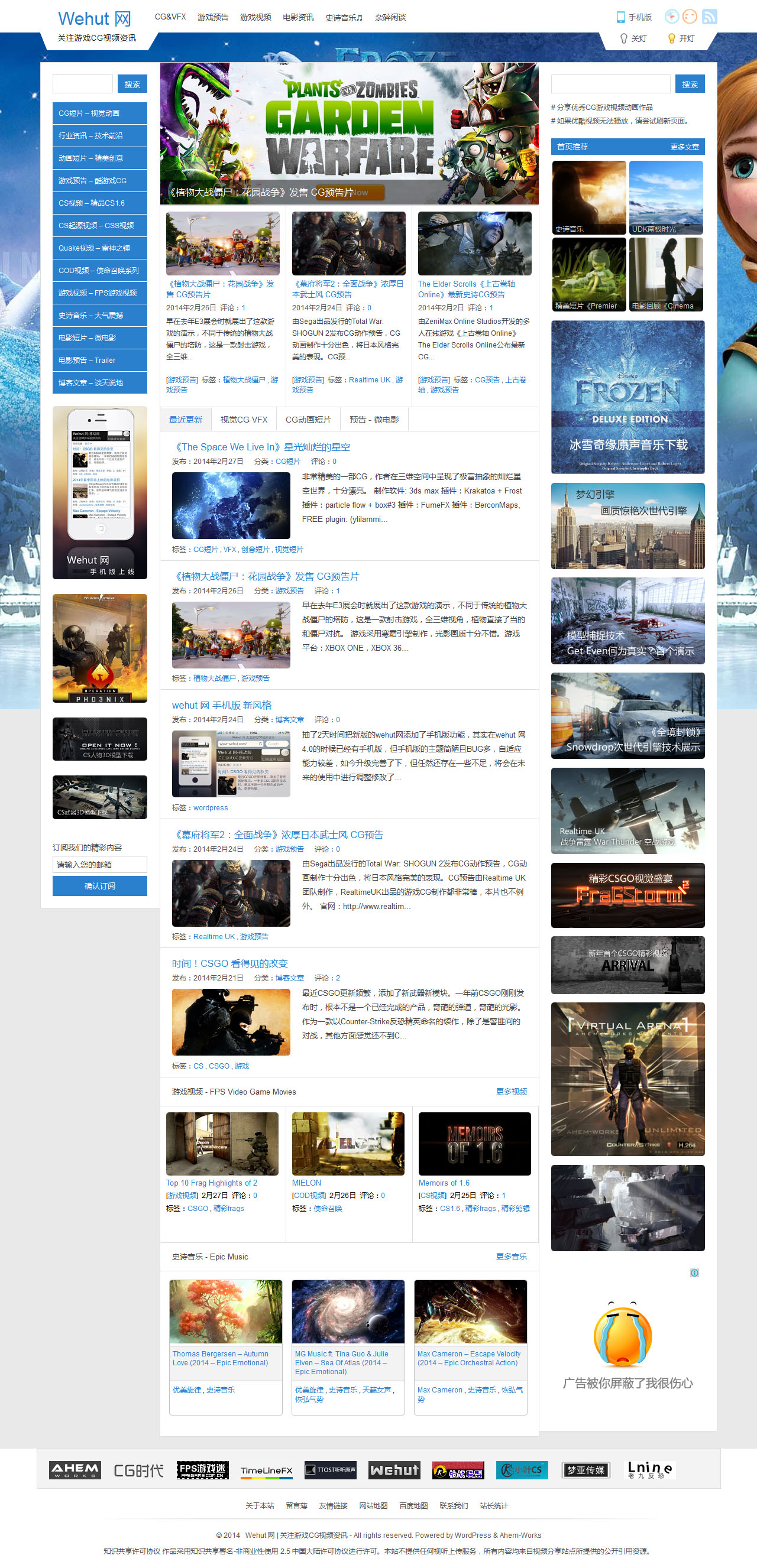The height and width of the screenshot is (1568, 757).
Task: Open article 《The Space We Live In》星光灿烂的星空
Action: [263, 447]
